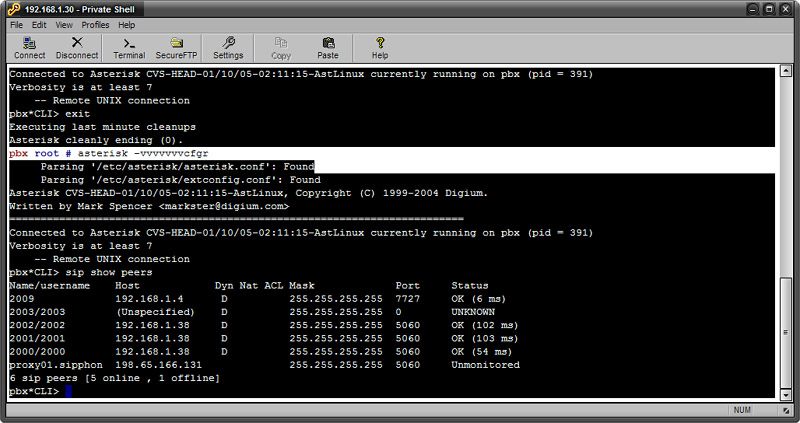Viewport: 800px width, 423px height.
Task: Click '6 sip peers' summary line
Action: point(114,379)
